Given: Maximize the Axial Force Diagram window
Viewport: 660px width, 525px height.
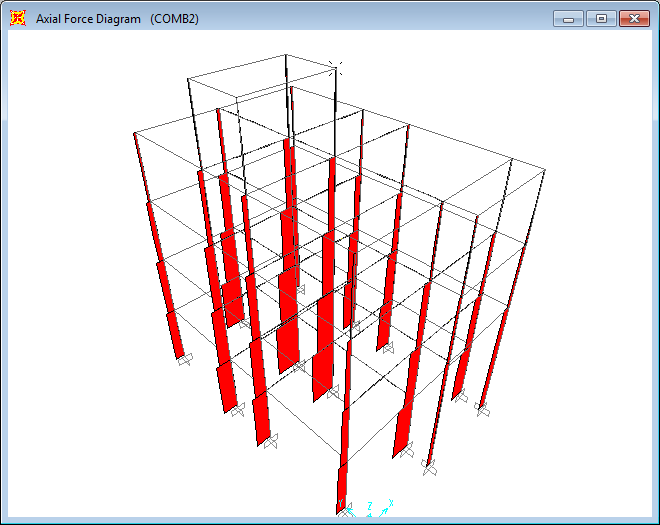Looking at the screenshot, I should coord(601,18).
